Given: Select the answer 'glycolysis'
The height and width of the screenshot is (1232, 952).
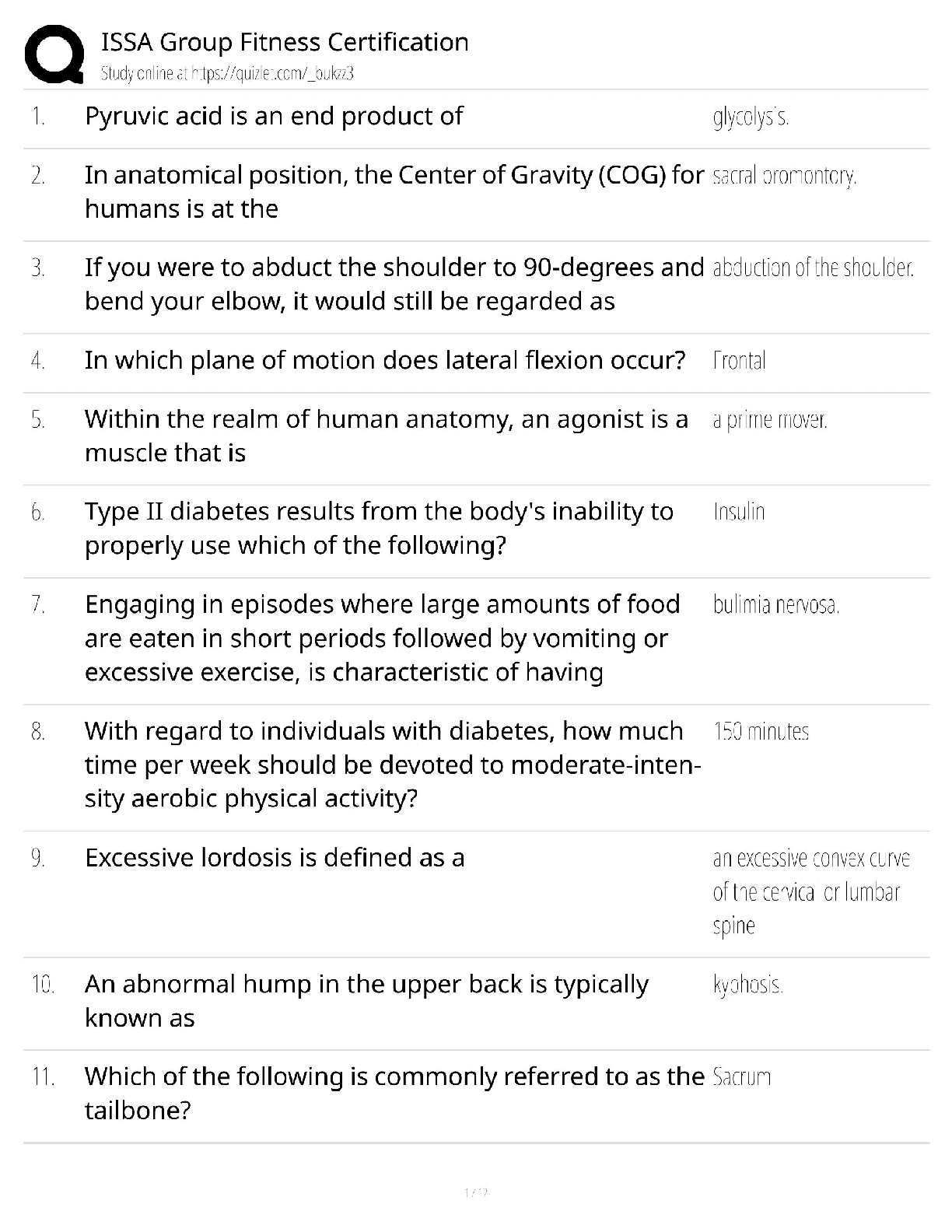Looking at the screenshot, I should (x=751, y=117).
